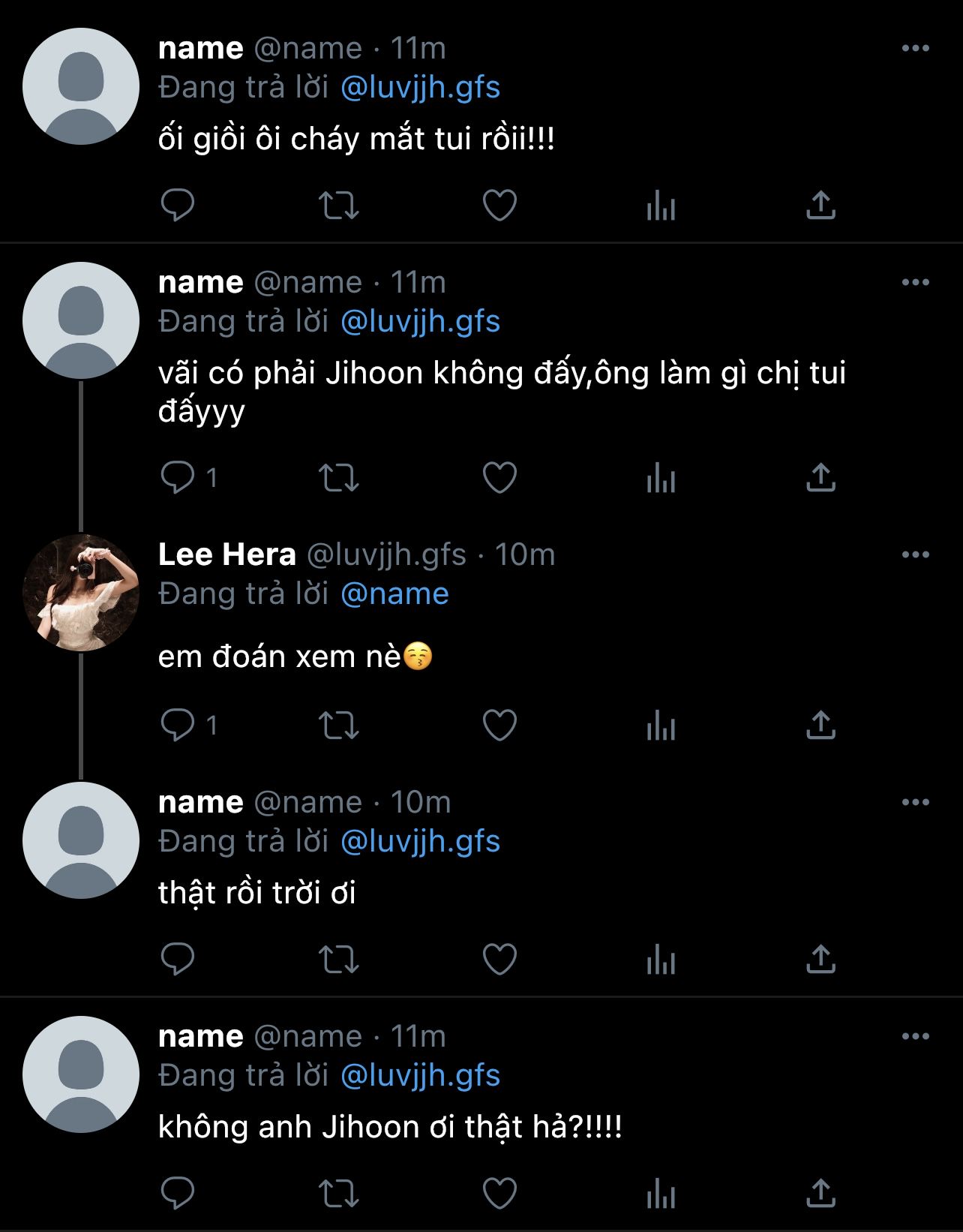Retweet Lee Hera's "em đoán xem nè" reply
This screenshot has width=963, height=1232.
point(339,725)
